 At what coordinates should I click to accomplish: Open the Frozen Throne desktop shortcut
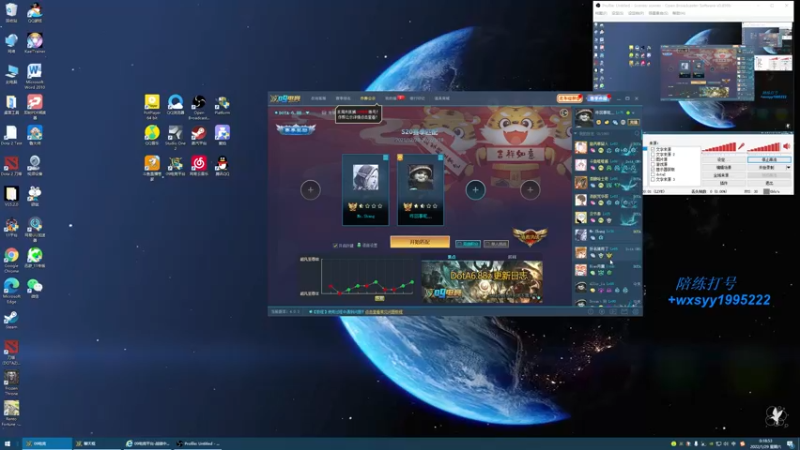pos(11,382)
